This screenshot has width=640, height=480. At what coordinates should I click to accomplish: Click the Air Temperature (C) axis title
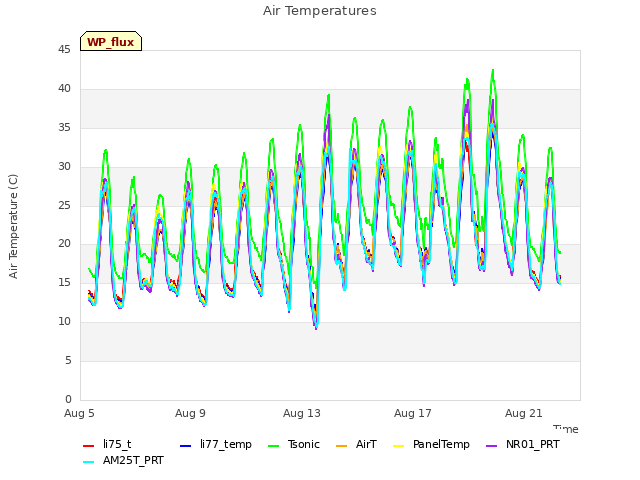13,226
